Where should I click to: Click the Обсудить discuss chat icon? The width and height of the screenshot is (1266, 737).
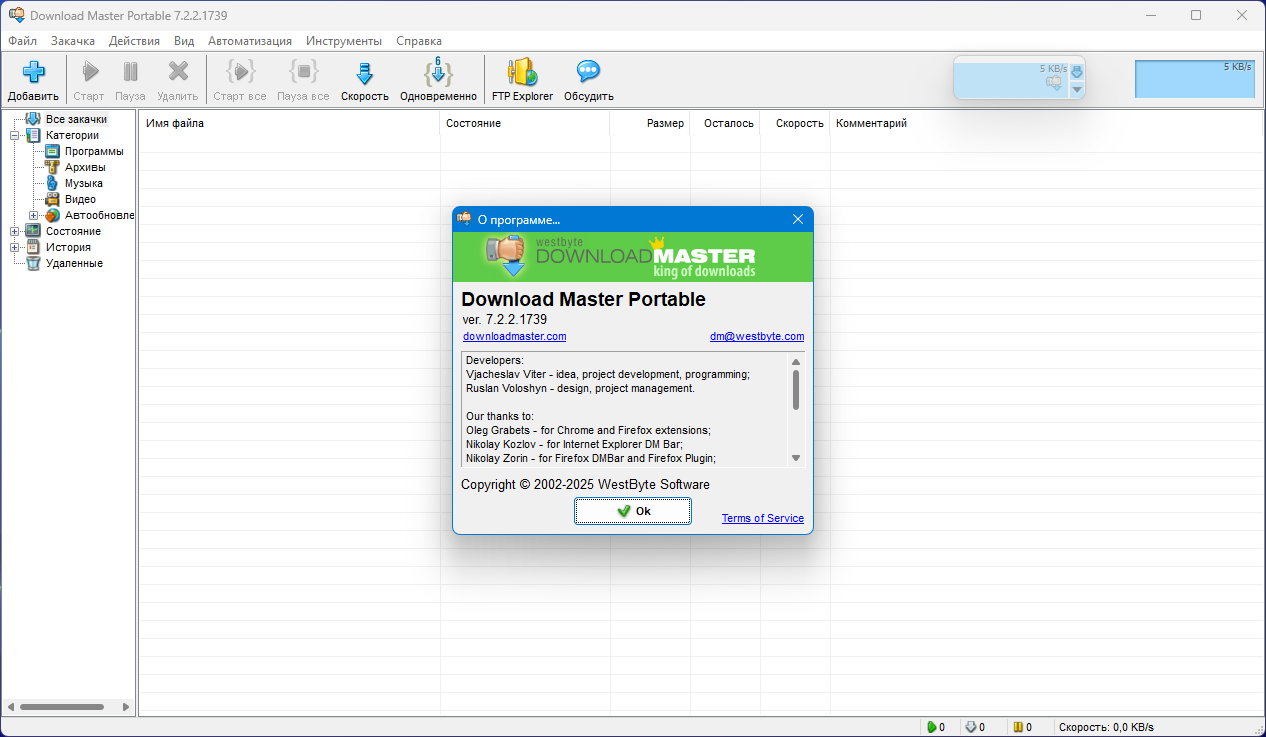588,73
